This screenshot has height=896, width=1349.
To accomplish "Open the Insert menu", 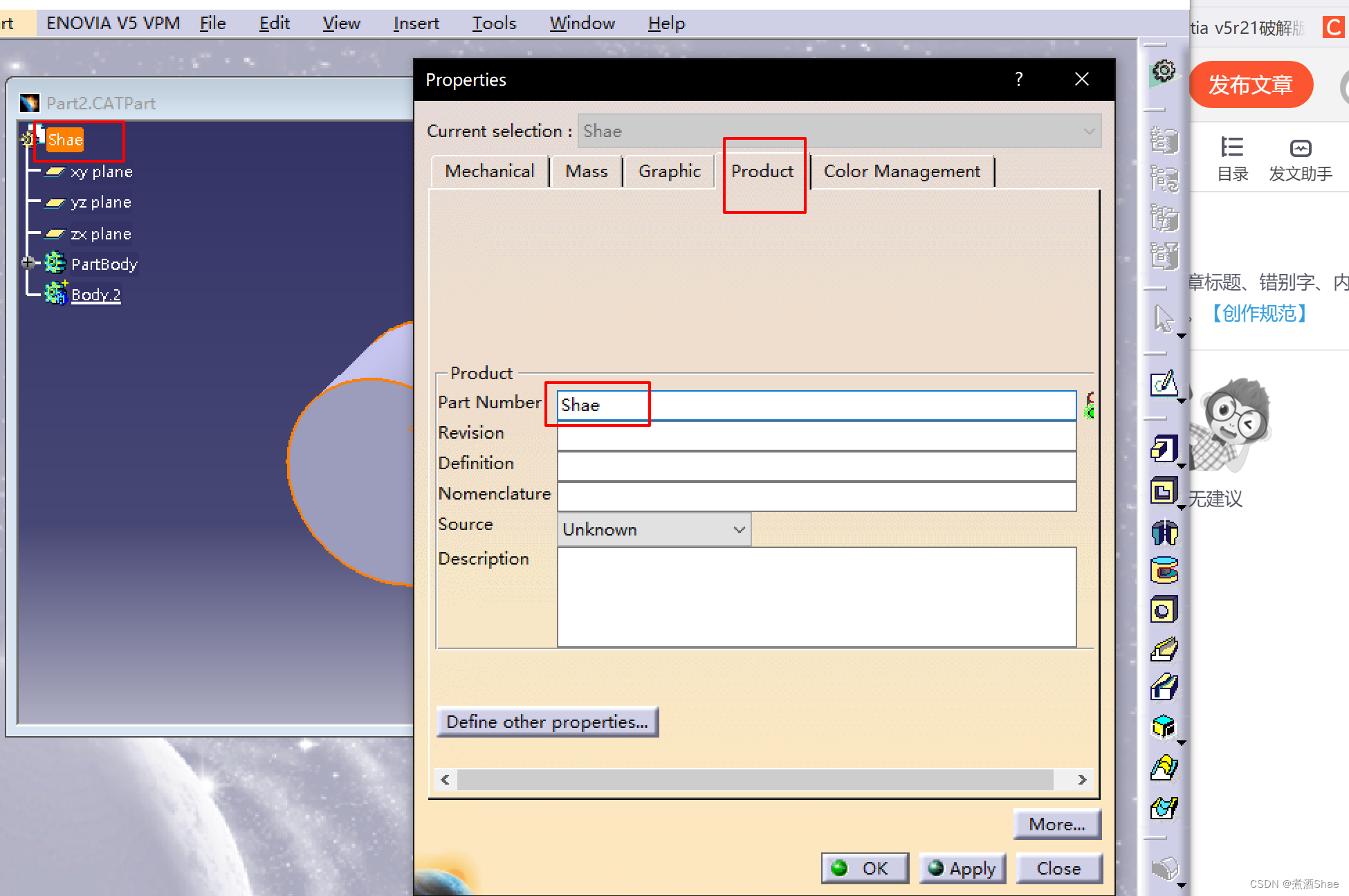I will tap(416, 24).
